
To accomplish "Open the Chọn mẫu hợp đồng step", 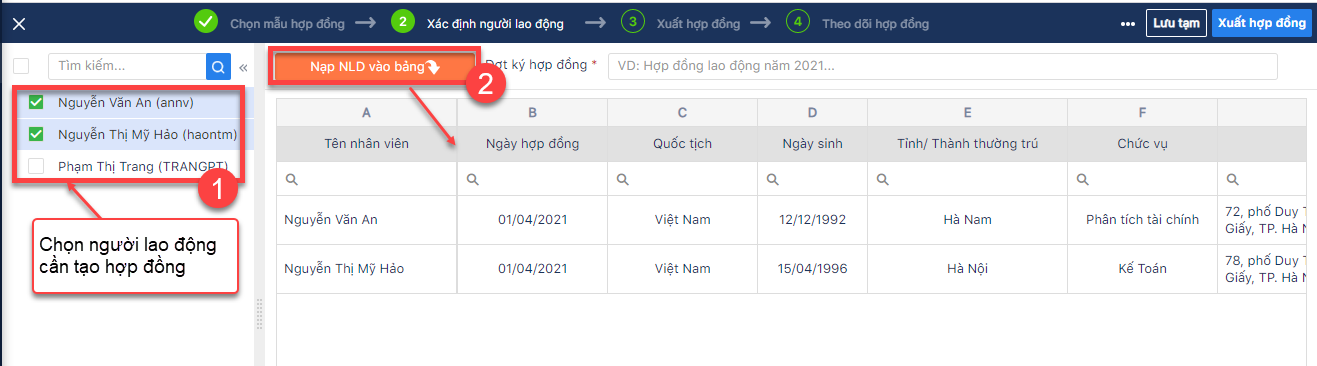I will [x=288, y=22].
